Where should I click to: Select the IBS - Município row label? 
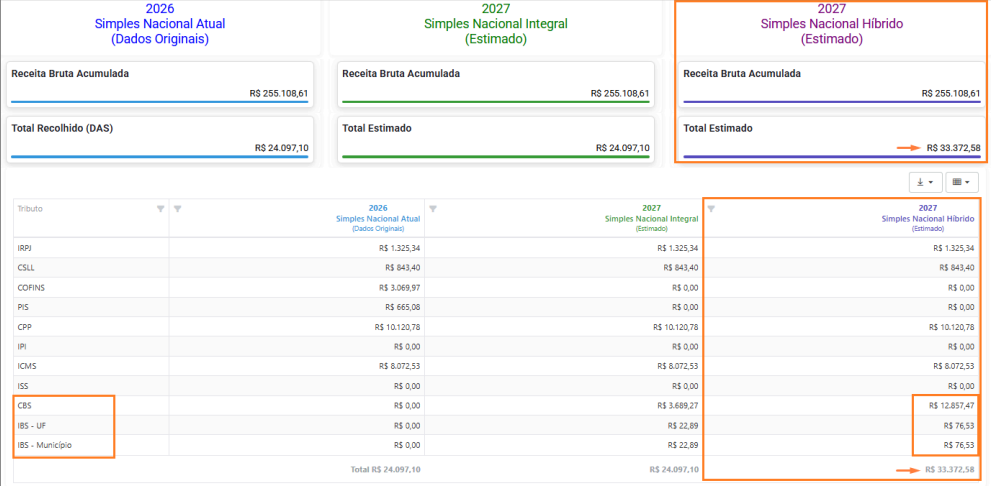[44, 445]
